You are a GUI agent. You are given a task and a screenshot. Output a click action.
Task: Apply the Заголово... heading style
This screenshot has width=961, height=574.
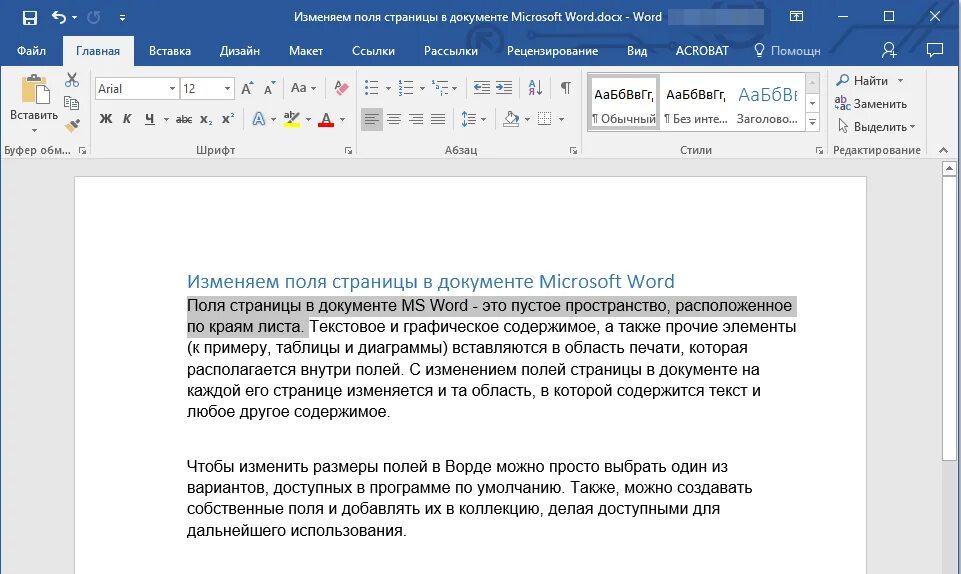click(x=767, y=102)
